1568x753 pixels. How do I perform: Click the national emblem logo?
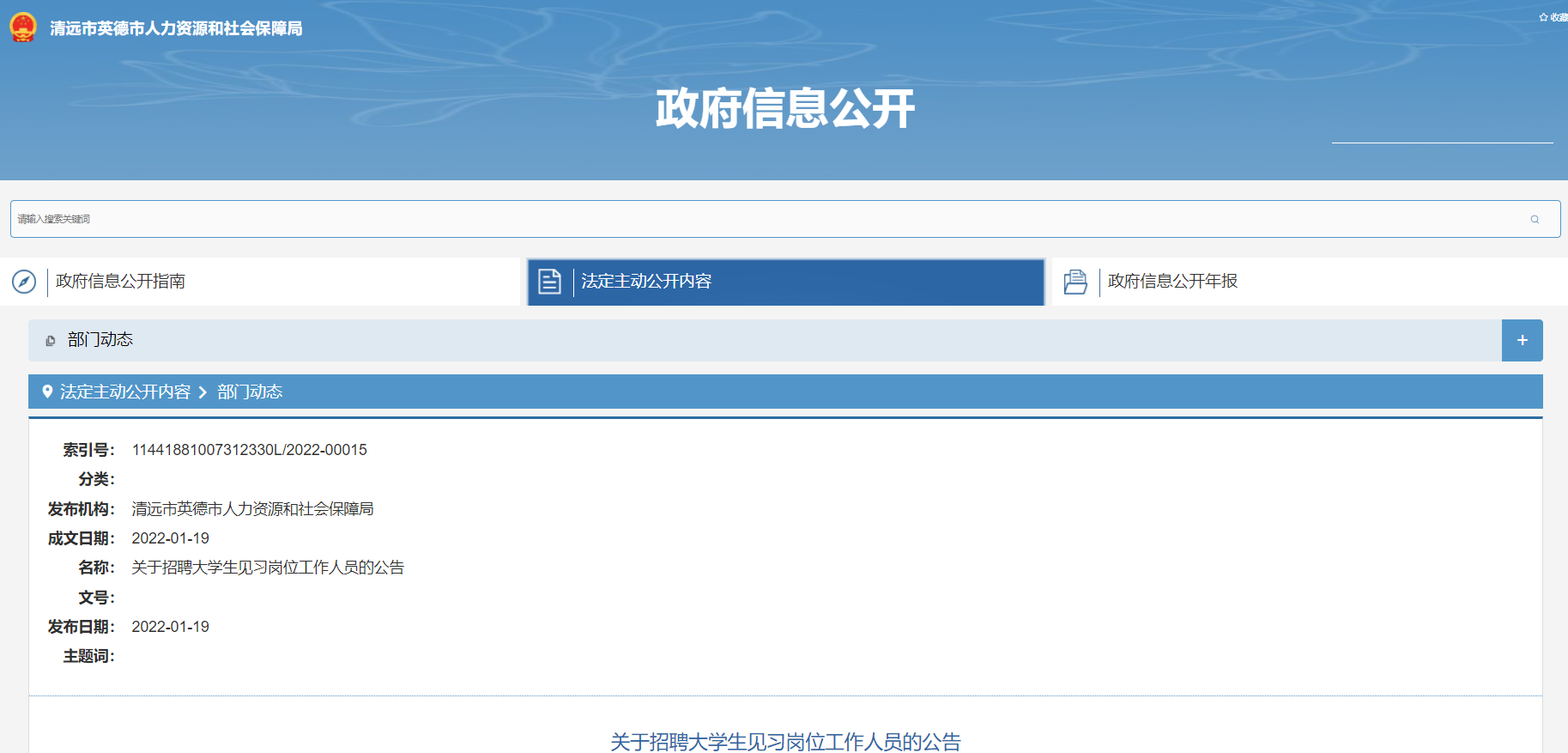point(23,27)
